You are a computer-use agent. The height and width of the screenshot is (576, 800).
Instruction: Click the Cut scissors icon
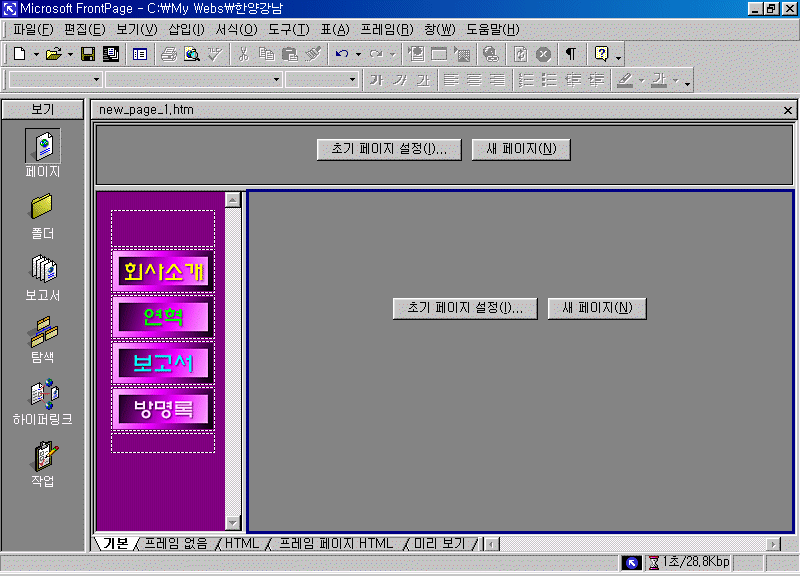coord(243,54)
